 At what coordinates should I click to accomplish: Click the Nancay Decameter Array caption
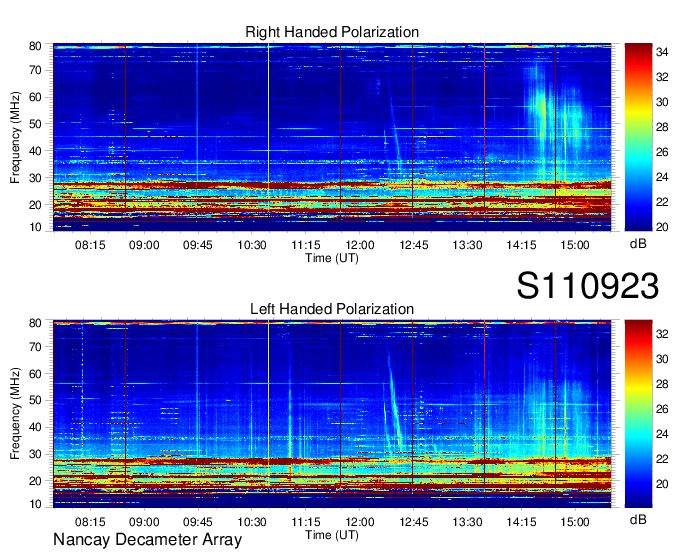pos(147,540)
